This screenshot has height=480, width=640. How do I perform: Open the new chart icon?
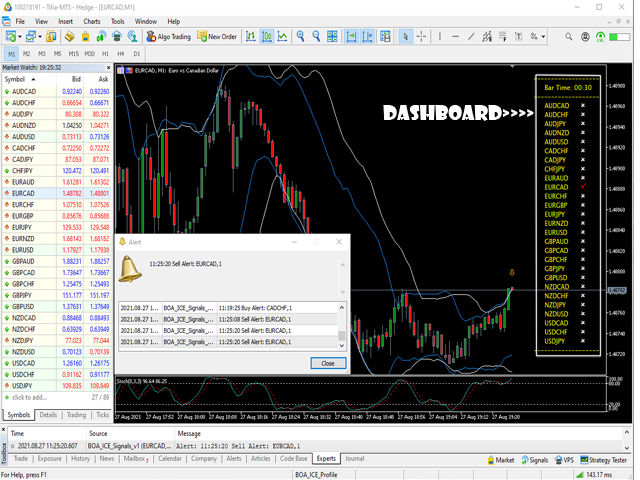[x=11, y=37]
